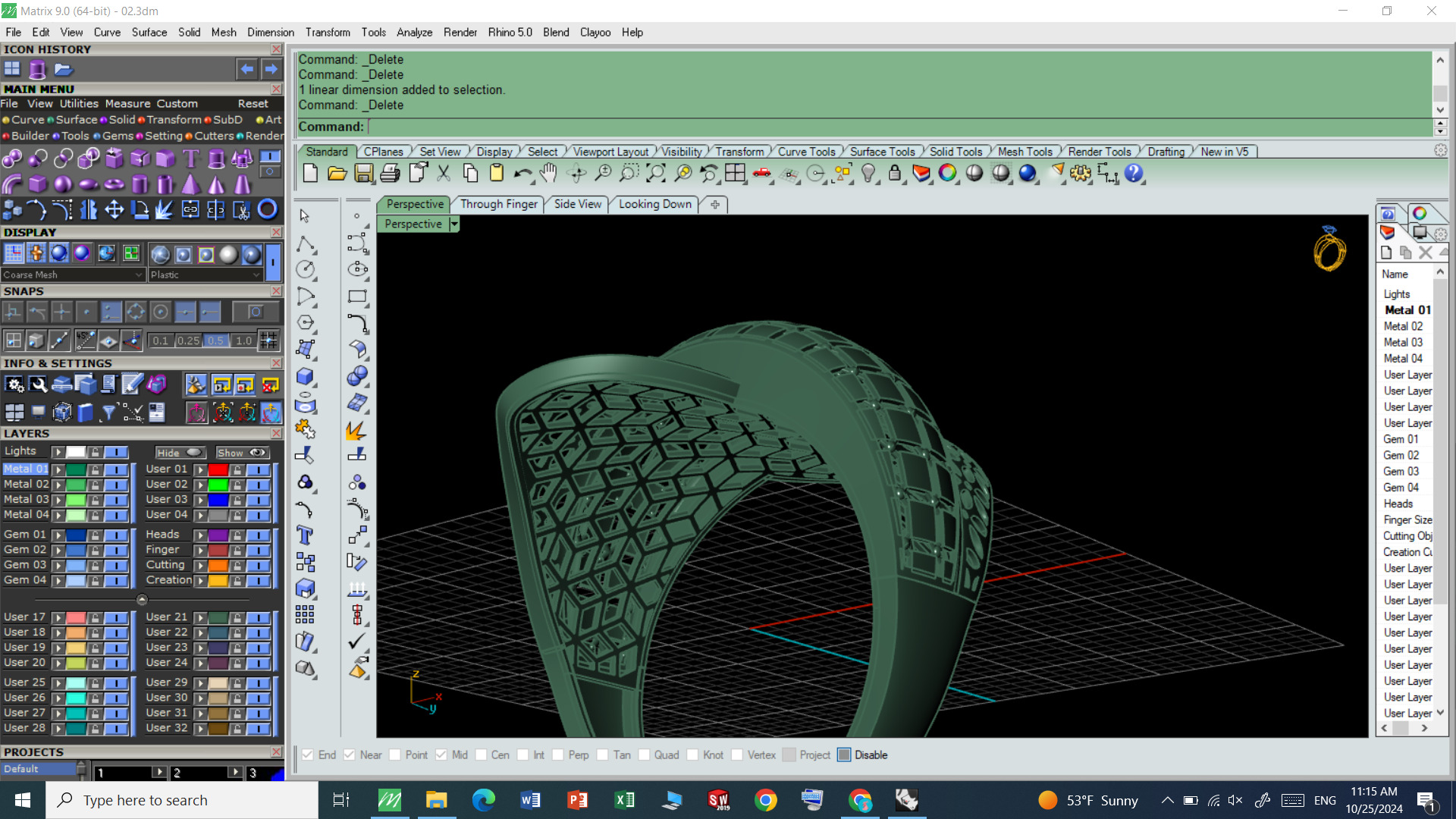
Task: Open the Clayoo menu
Action: (595, 33)
